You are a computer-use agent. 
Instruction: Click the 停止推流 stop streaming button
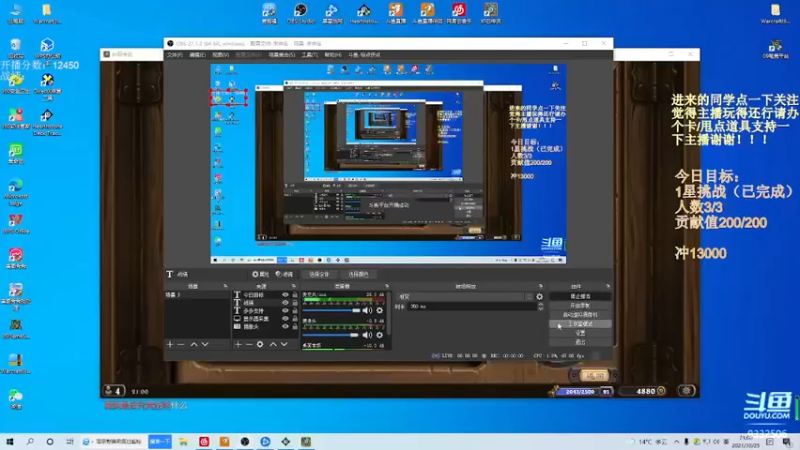pyautogui.click(x=580, y=296)
